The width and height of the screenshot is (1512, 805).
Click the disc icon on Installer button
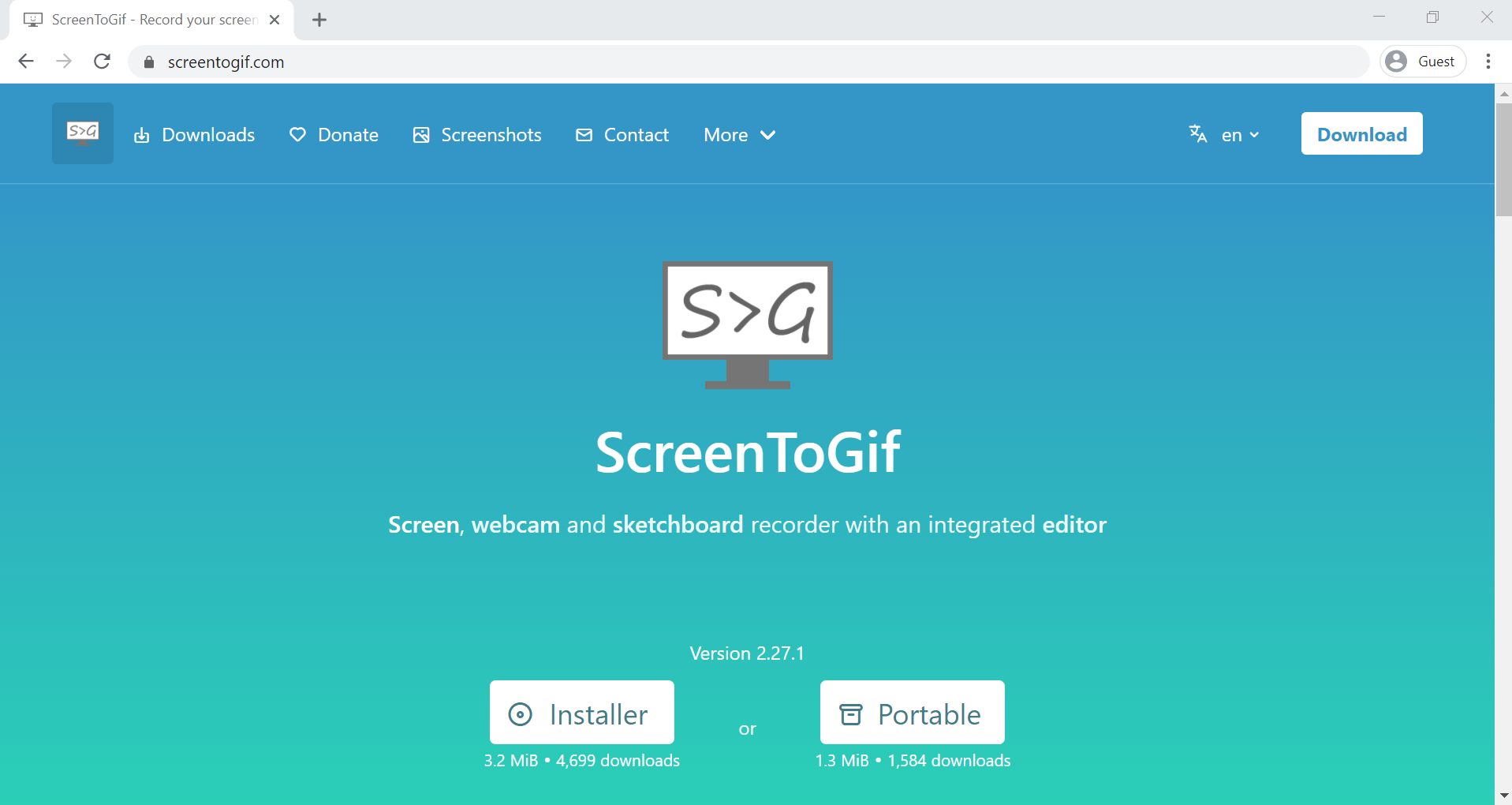(x=520, y=714)
